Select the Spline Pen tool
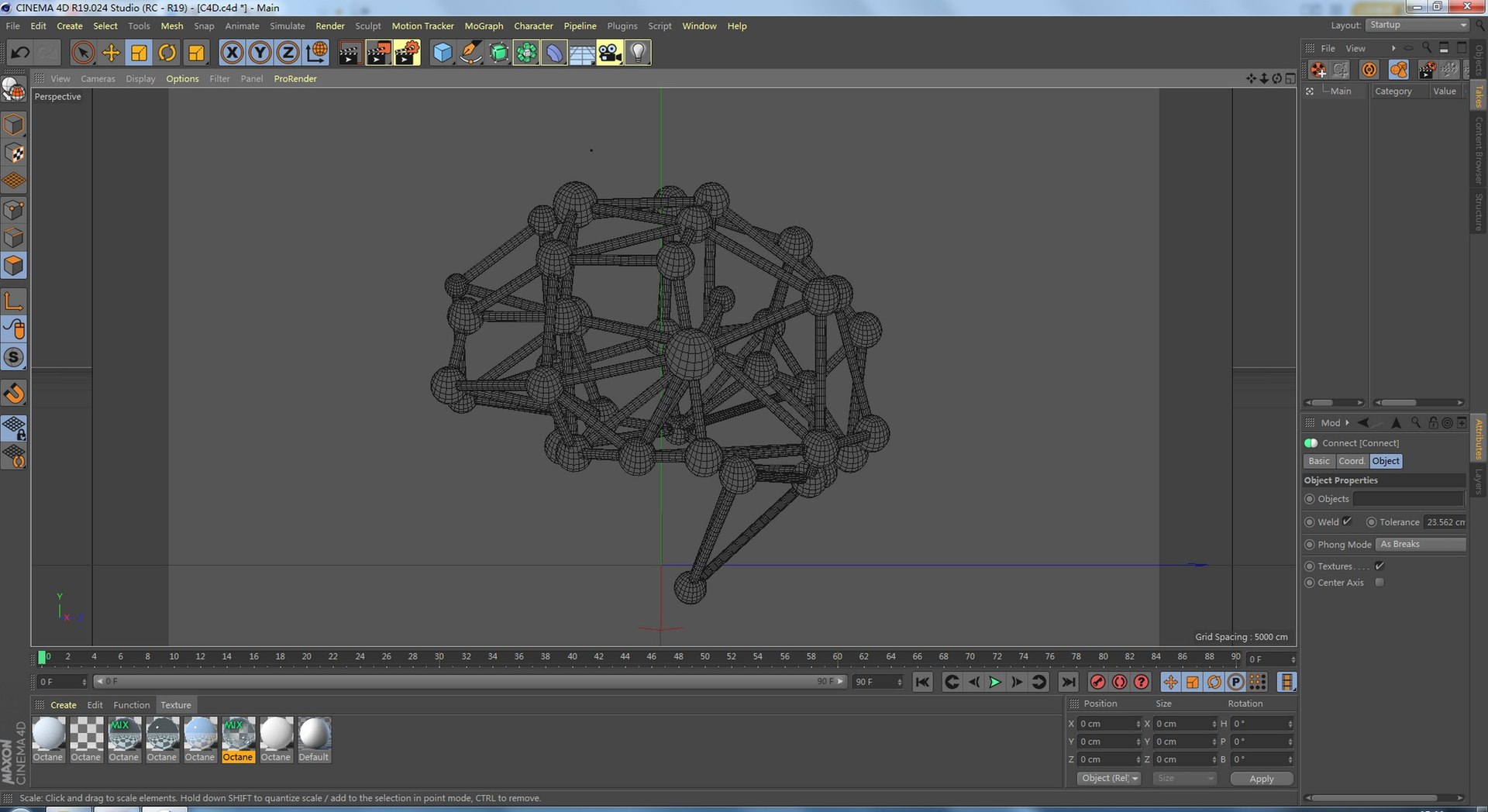Image resolution: width=1488 pixels, height=812 pixels. pos(470,53)
